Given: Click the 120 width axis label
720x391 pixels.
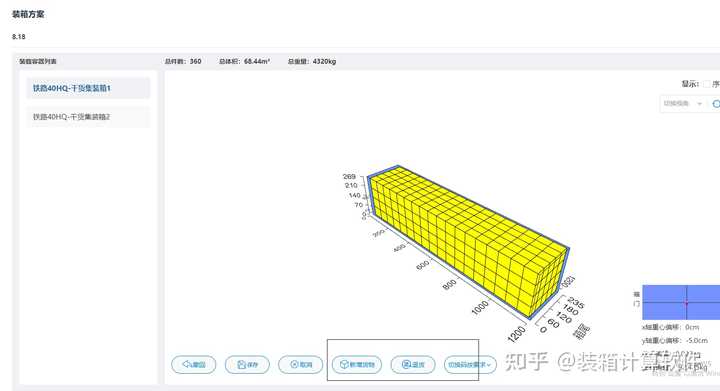Looking at the screenshot, I should click(563, 317).
